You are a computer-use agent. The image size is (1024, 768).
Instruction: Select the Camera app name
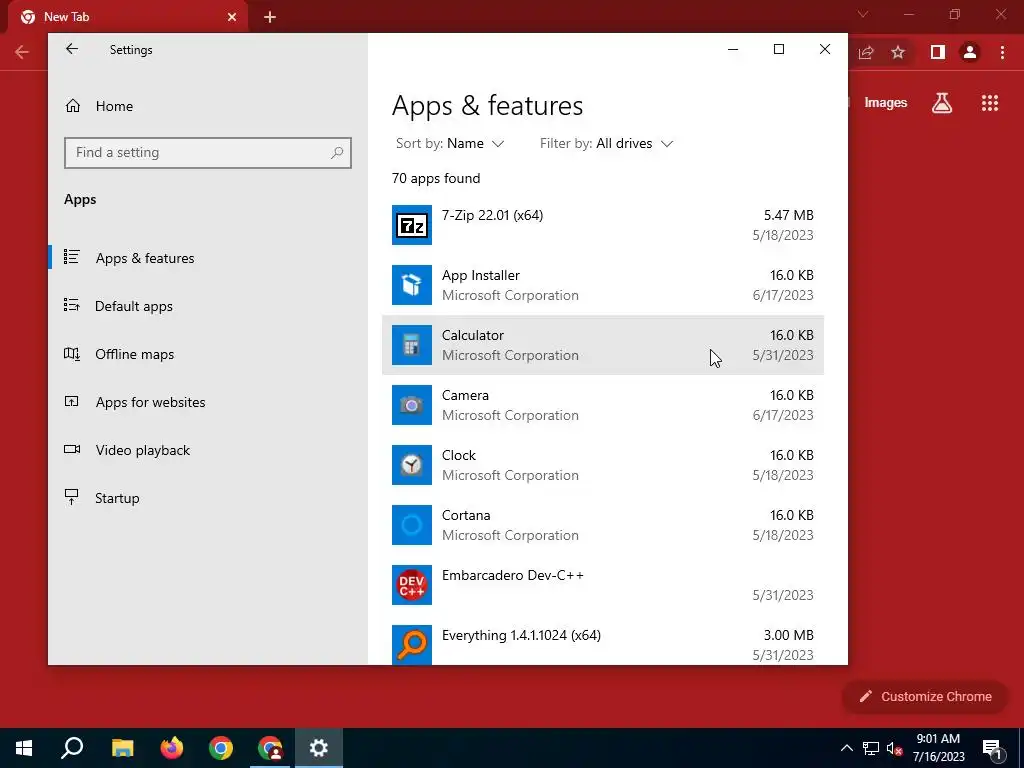[x=465, y=396]
